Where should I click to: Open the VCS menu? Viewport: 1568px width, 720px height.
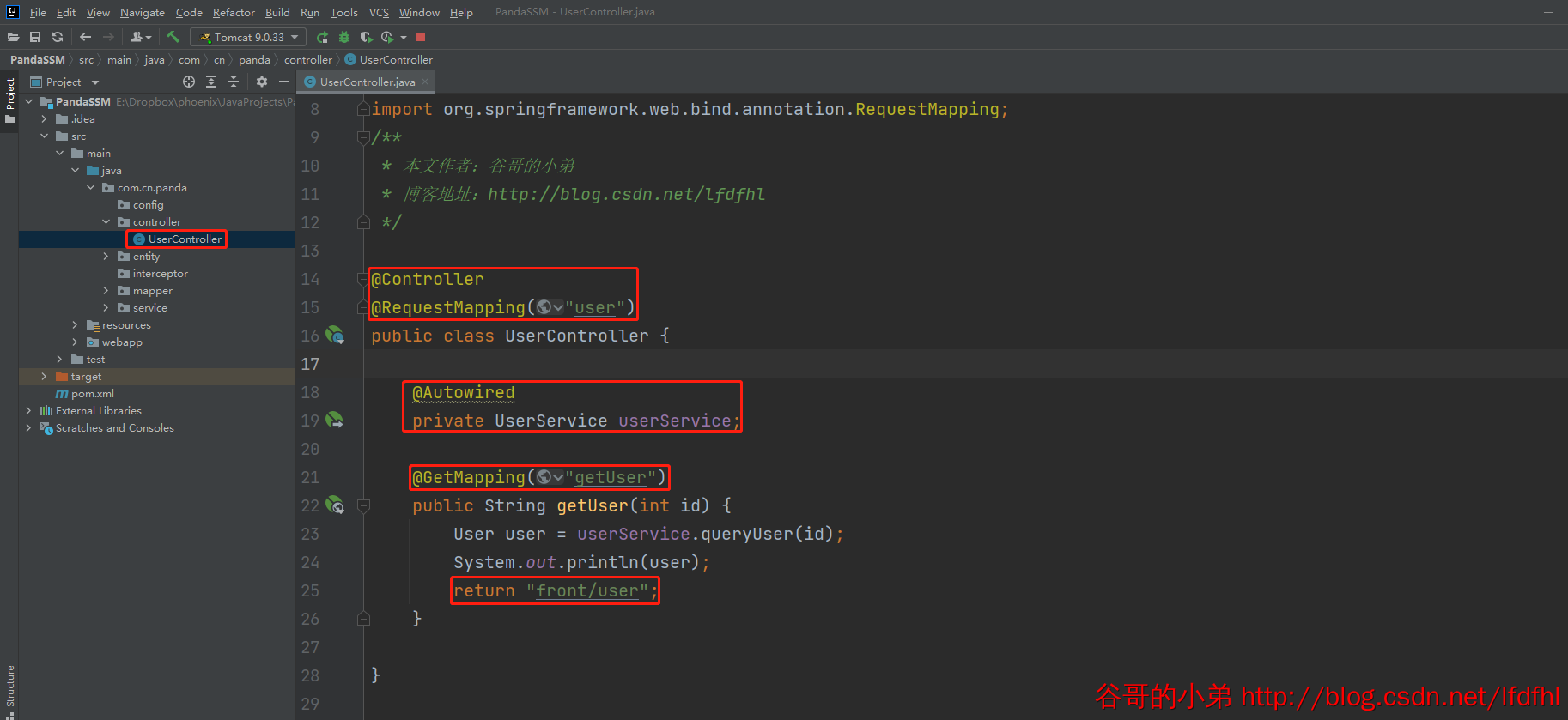[x=379, y=12]
